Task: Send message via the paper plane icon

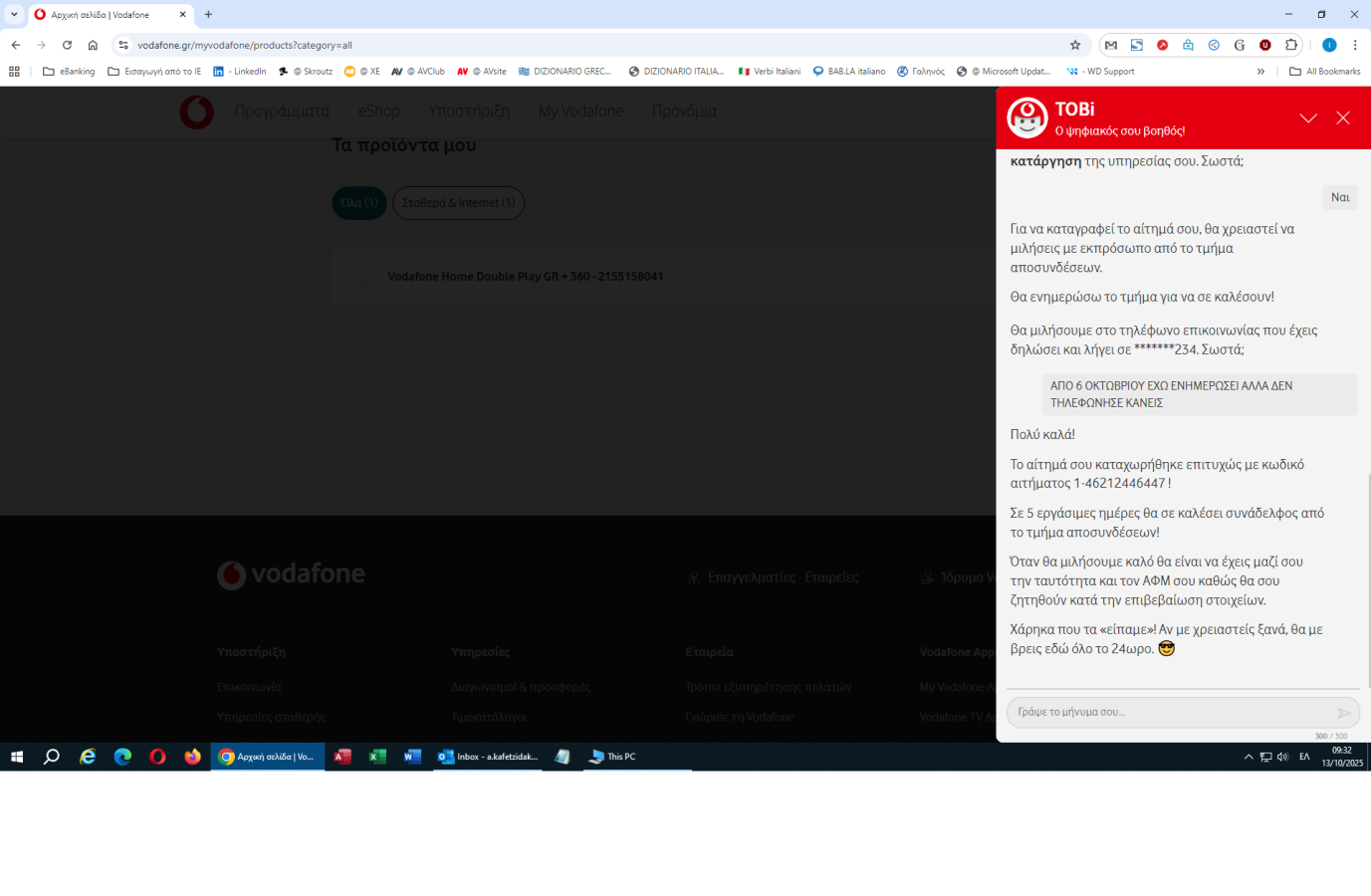Action: pyautogui.click(x=1345, y=713)
